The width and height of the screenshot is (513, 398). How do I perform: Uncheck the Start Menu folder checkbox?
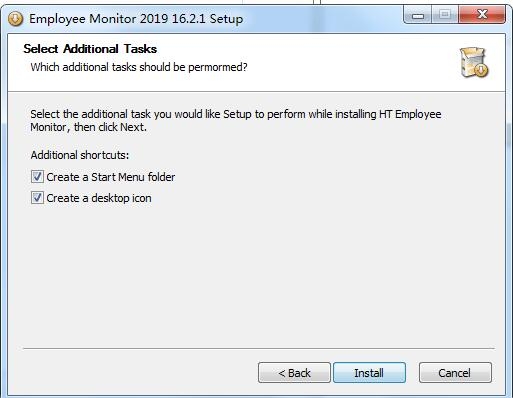(37, 177)
